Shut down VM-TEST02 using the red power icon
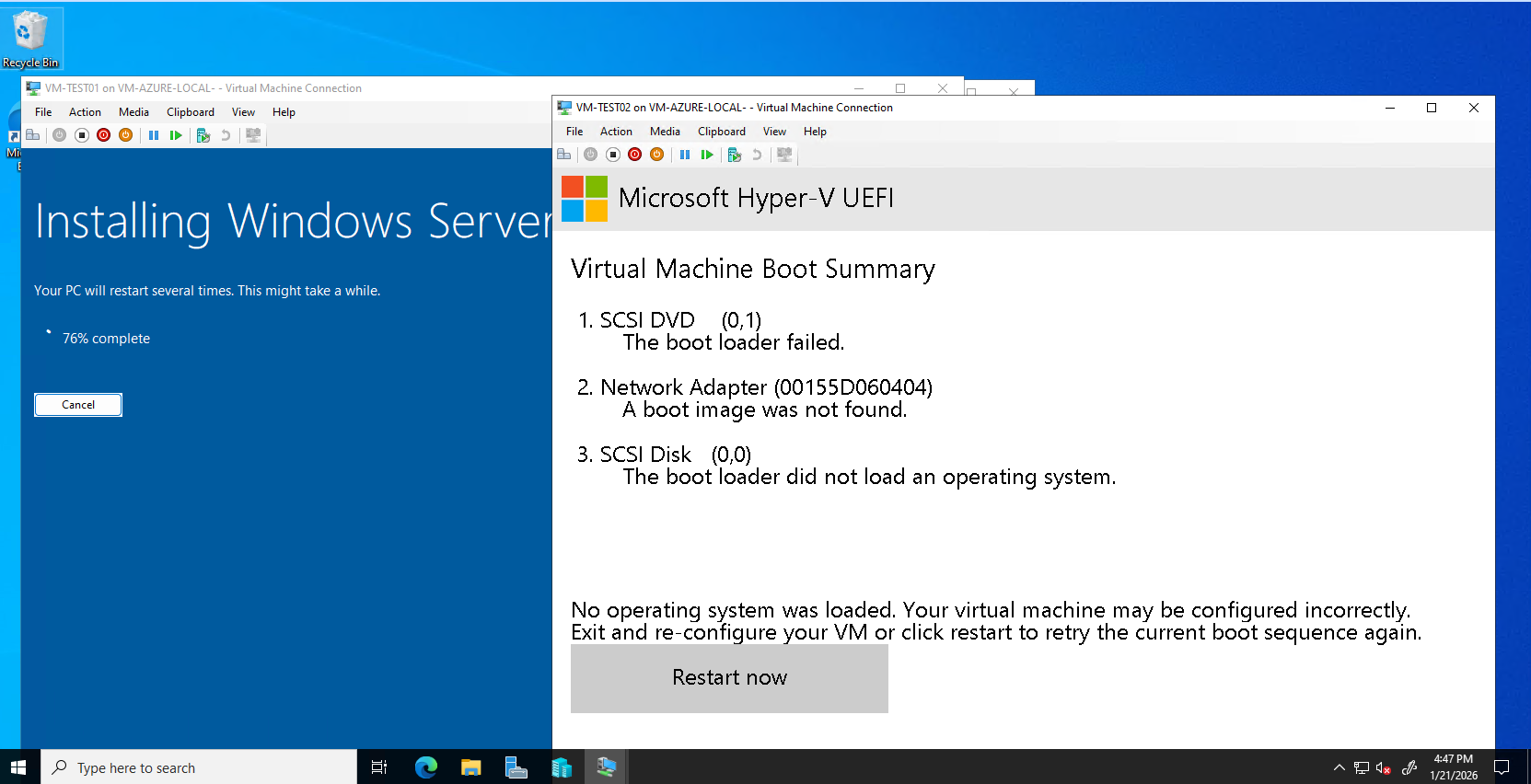 [x=635, y=155]
